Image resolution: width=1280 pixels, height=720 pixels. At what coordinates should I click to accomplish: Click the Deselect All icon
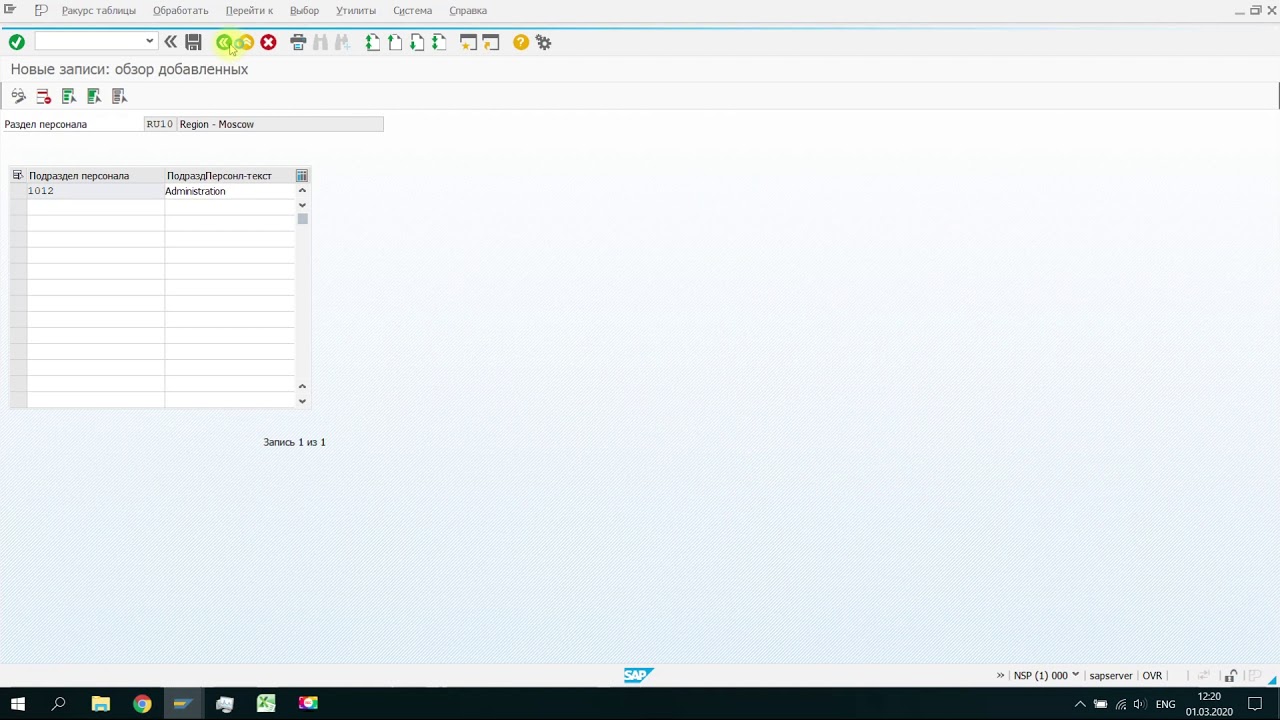point(119,96)
